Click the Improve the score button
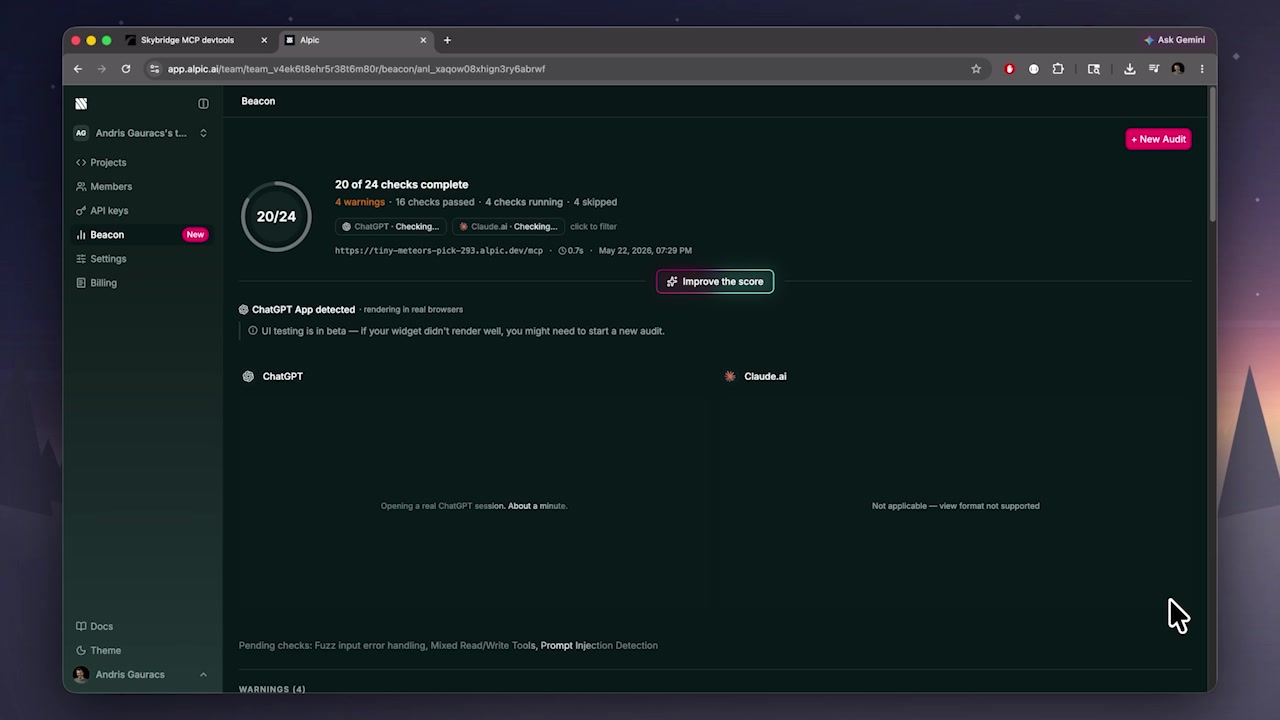 (715, 282)
